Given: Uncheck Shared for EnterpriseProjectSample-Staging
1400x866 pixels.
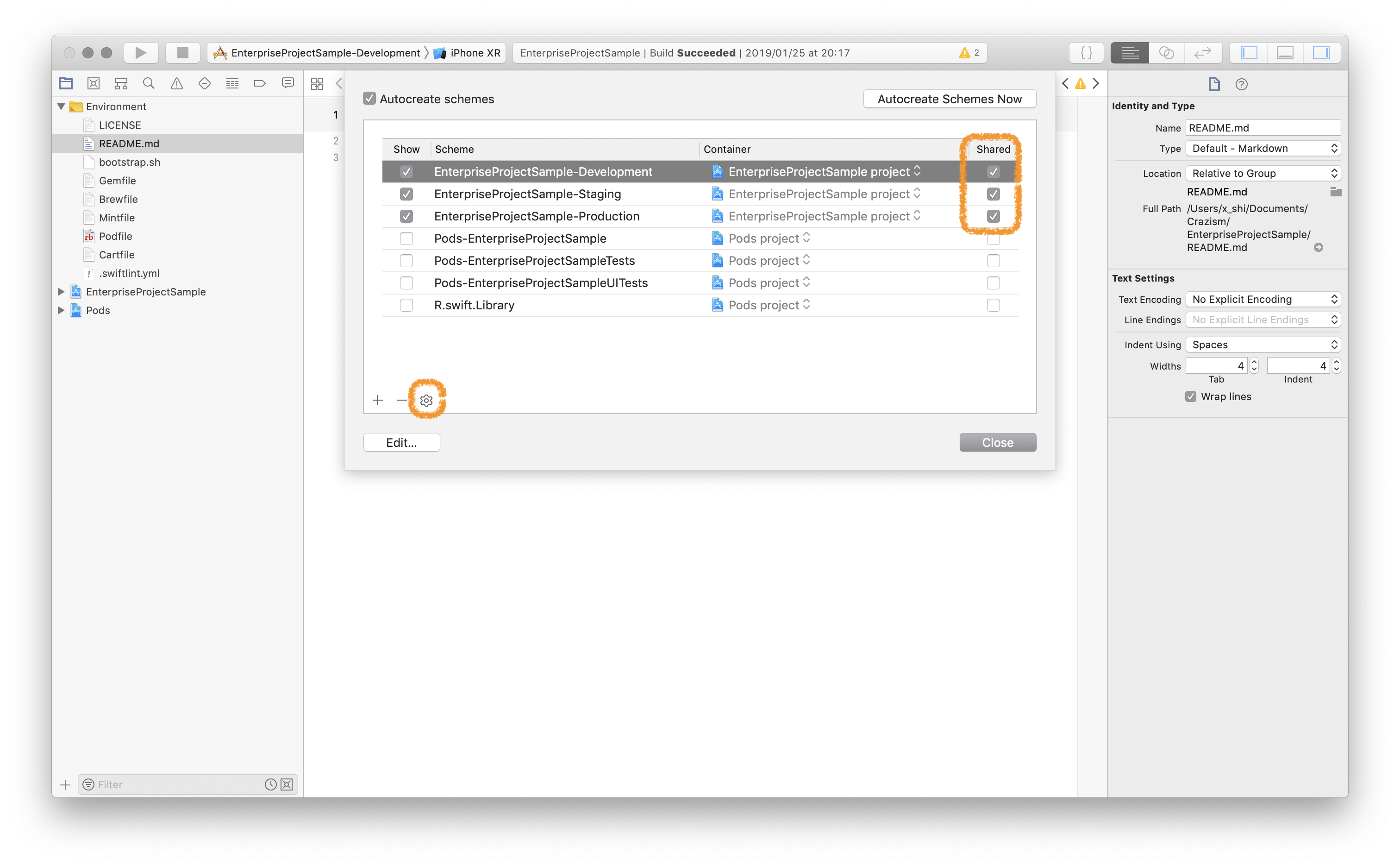Looking at the screenshot, I should point(993,194).
